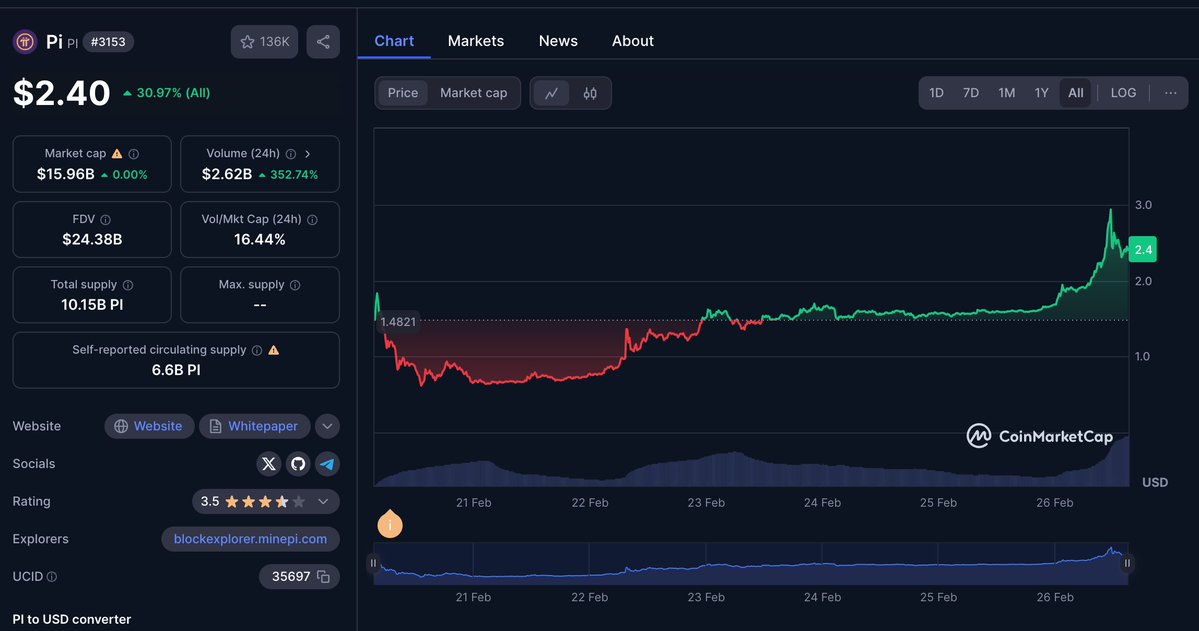Click the $15.96B market cap value
This screenshot has width=1199, height=631.
66,174
